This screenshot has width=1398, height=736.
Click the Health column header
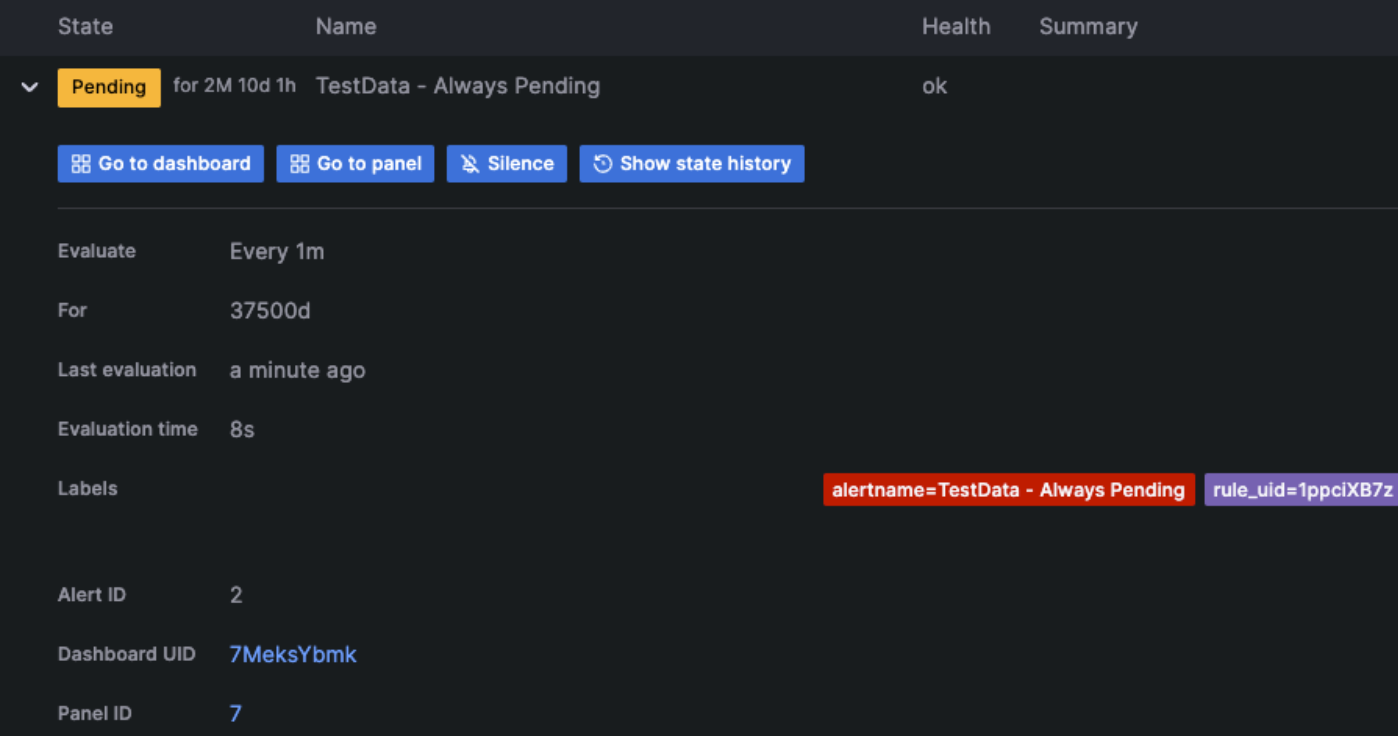click(956, 26)
